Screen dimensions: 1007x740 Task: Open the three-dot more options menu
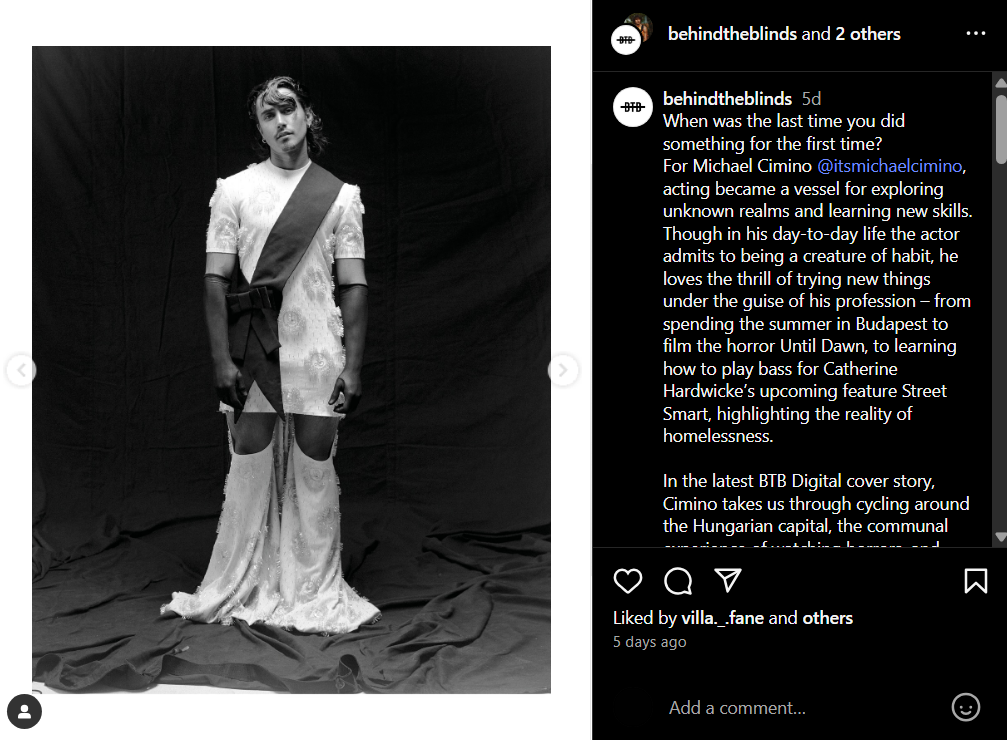coord(976,33)
